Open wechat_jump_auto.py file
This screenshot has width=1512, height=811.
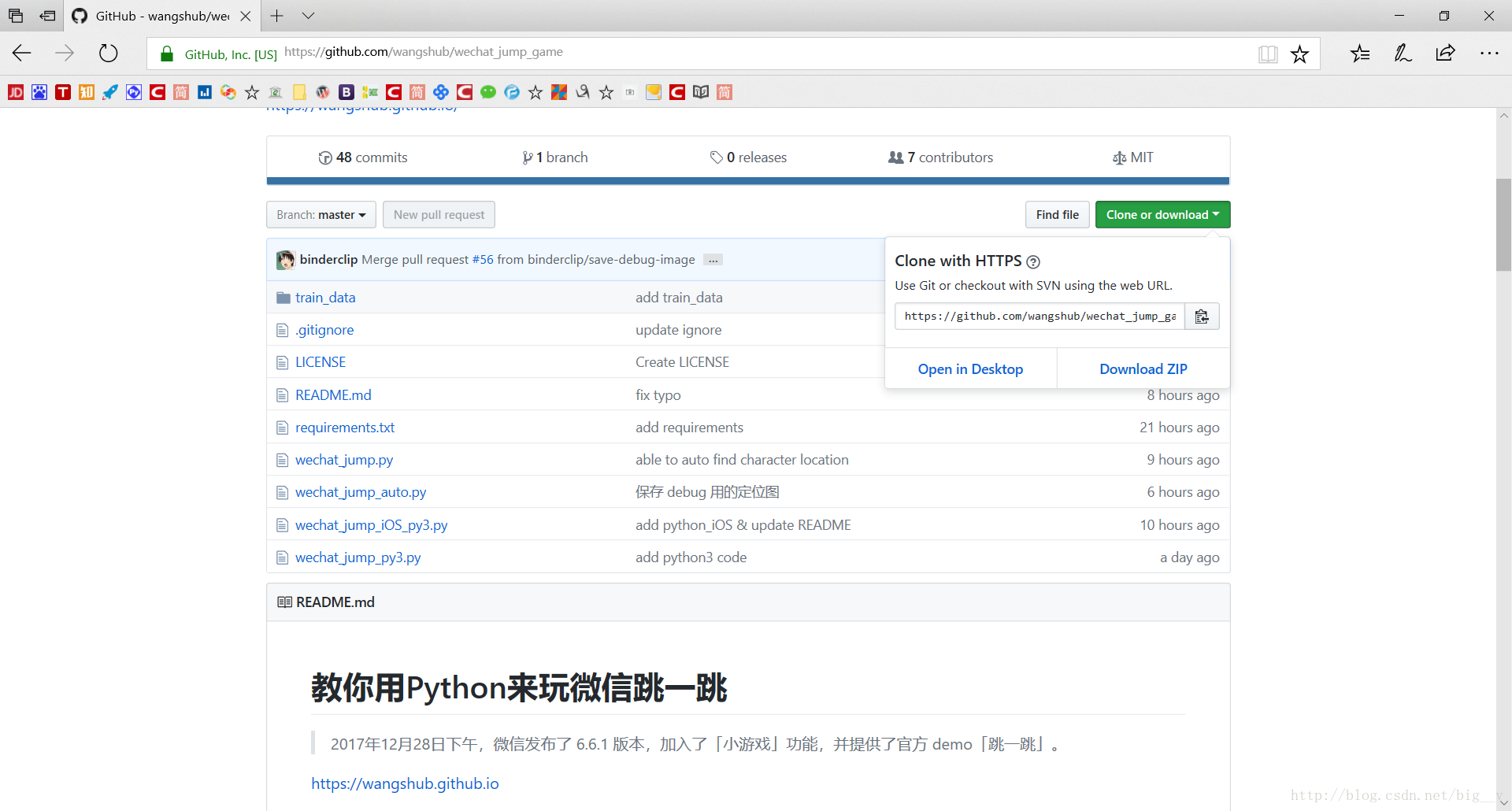click(361, 492)
